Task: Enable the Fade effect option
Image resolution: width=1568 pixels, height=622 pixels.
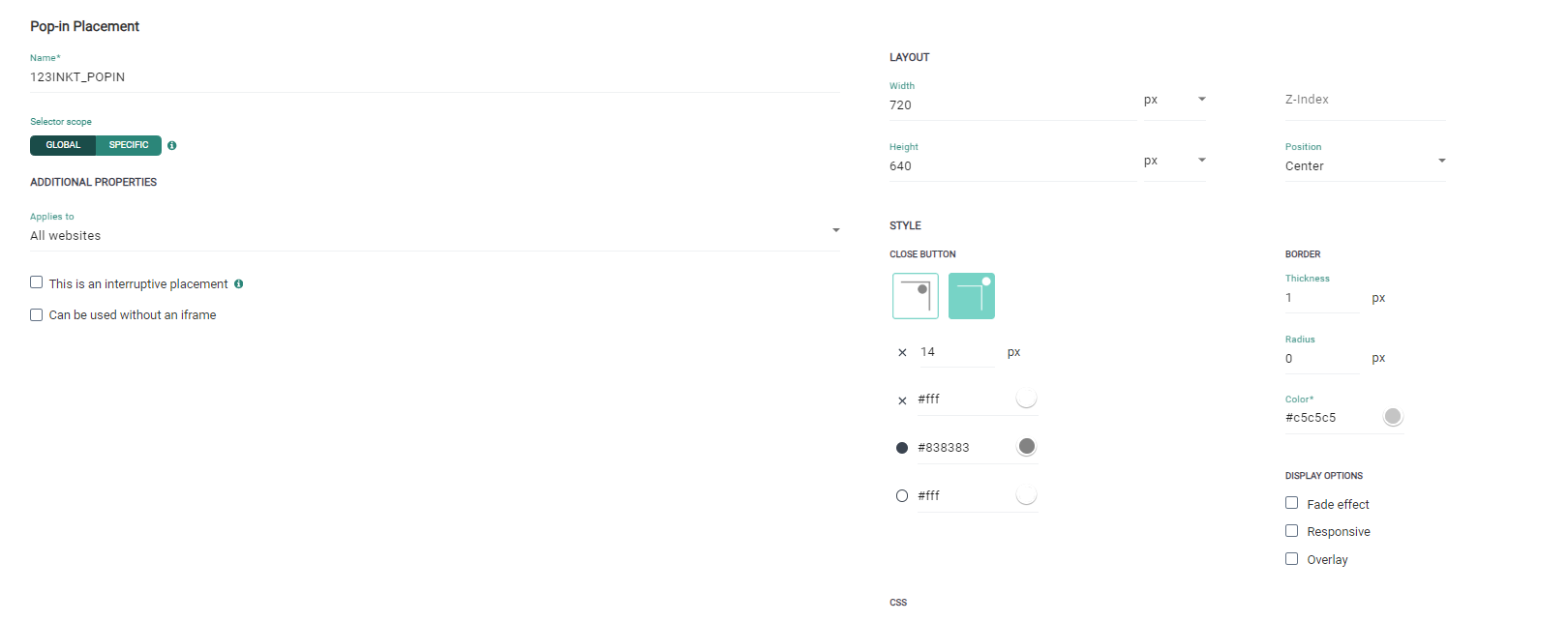Action: pyautogui.click(x=1291, y=503)
